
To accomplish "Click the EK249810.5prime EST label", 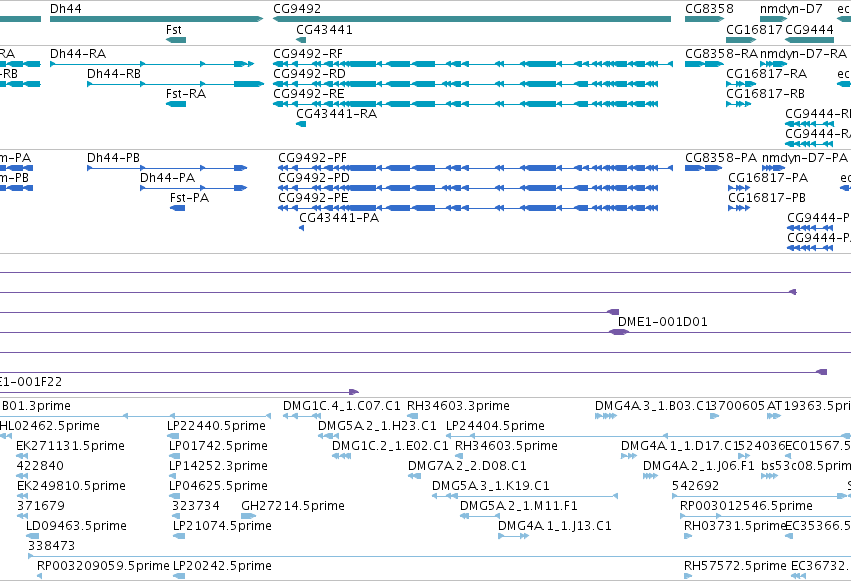I will (71, 486).
